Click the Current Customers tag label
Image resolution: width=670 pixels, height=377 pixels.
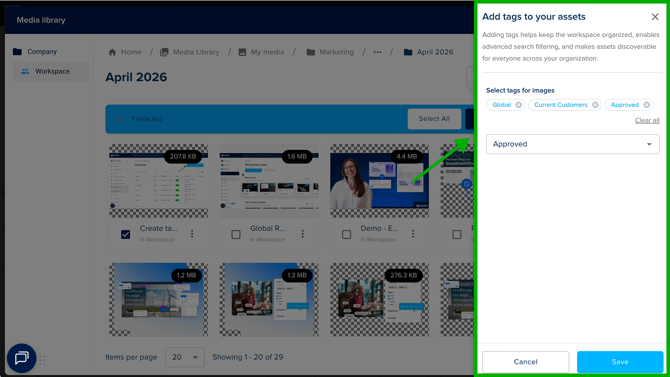click(561, 105)
